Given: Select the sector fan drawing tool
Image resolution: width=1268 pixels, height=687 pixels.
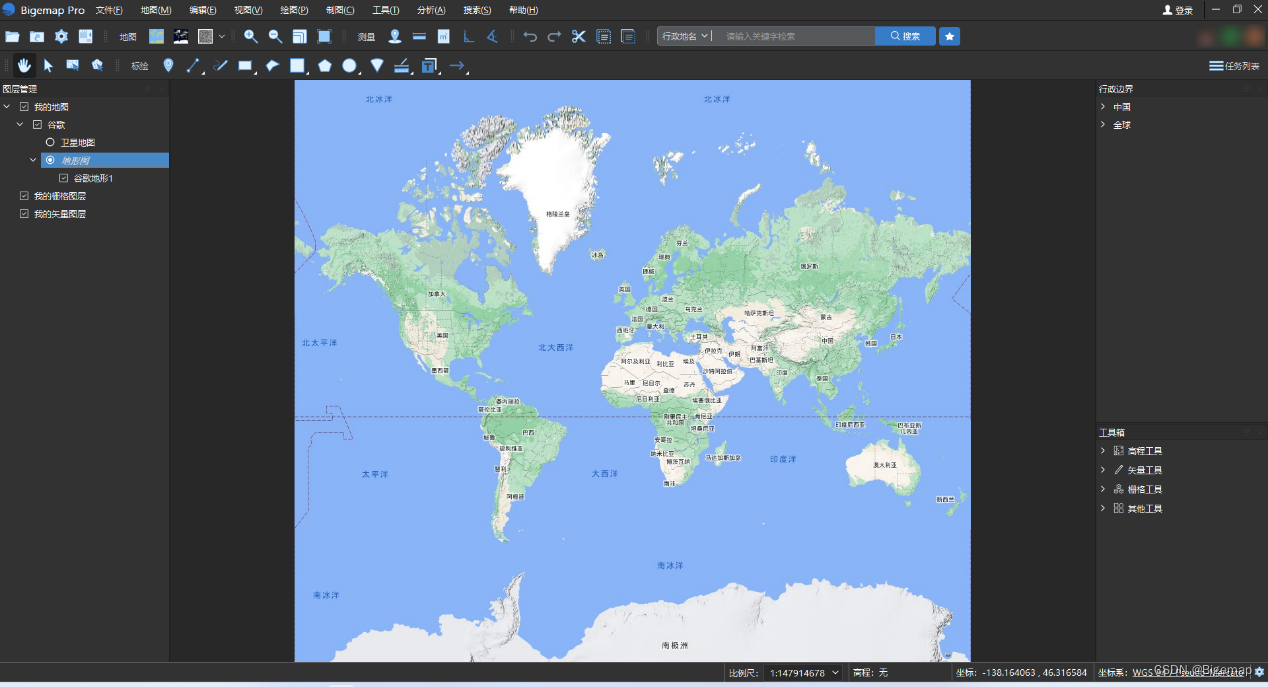Looking at the screenshot, I should (377, 66).
